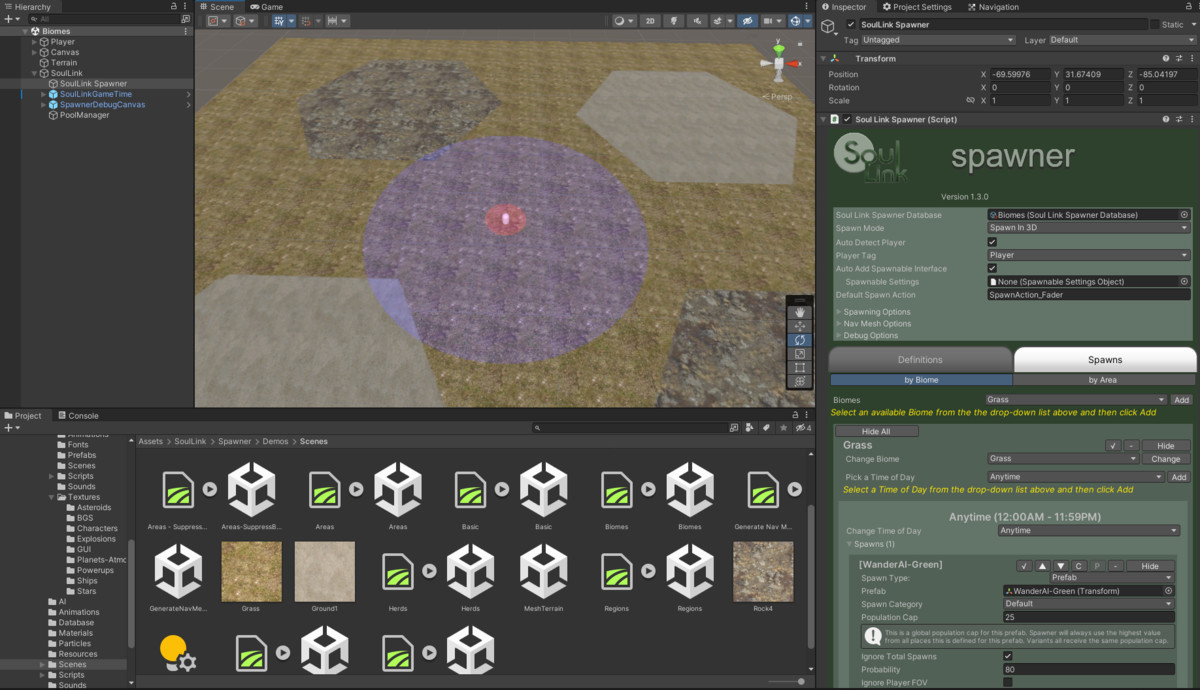Switch to the Navigation tab
1200x690 pixels.
(x=993, y=7)
